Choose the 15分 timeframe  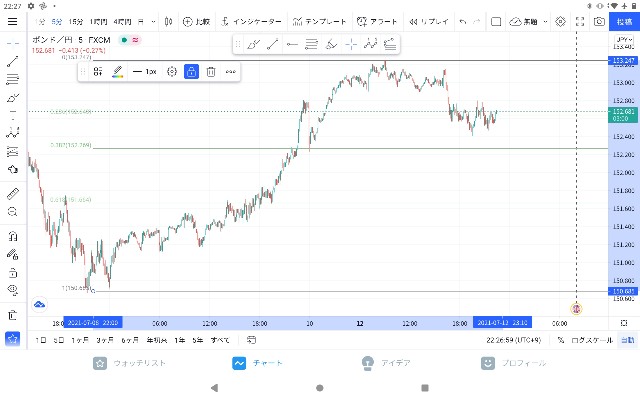76,22
